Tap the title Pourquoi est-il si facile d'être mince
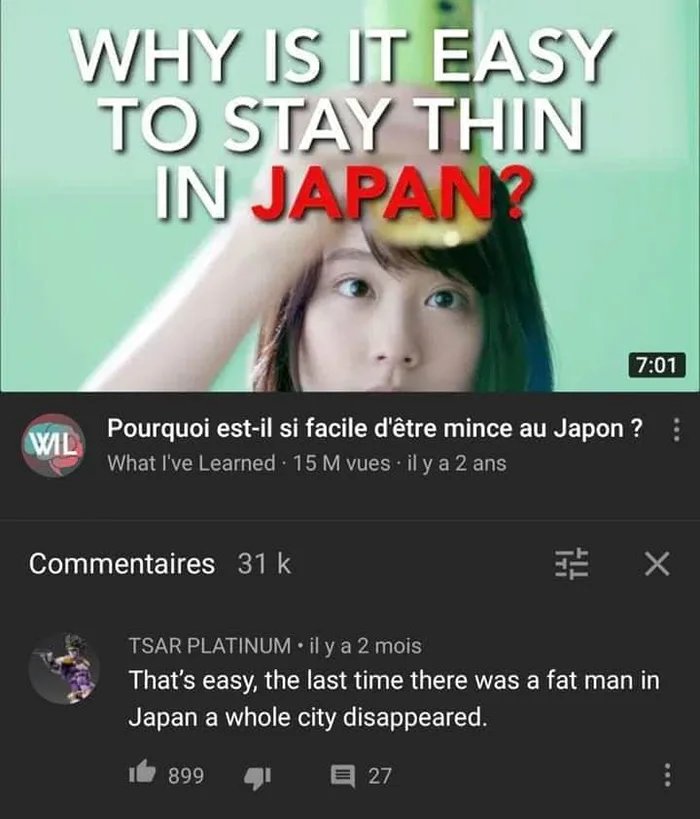The image size is (700, 819). 375,429
